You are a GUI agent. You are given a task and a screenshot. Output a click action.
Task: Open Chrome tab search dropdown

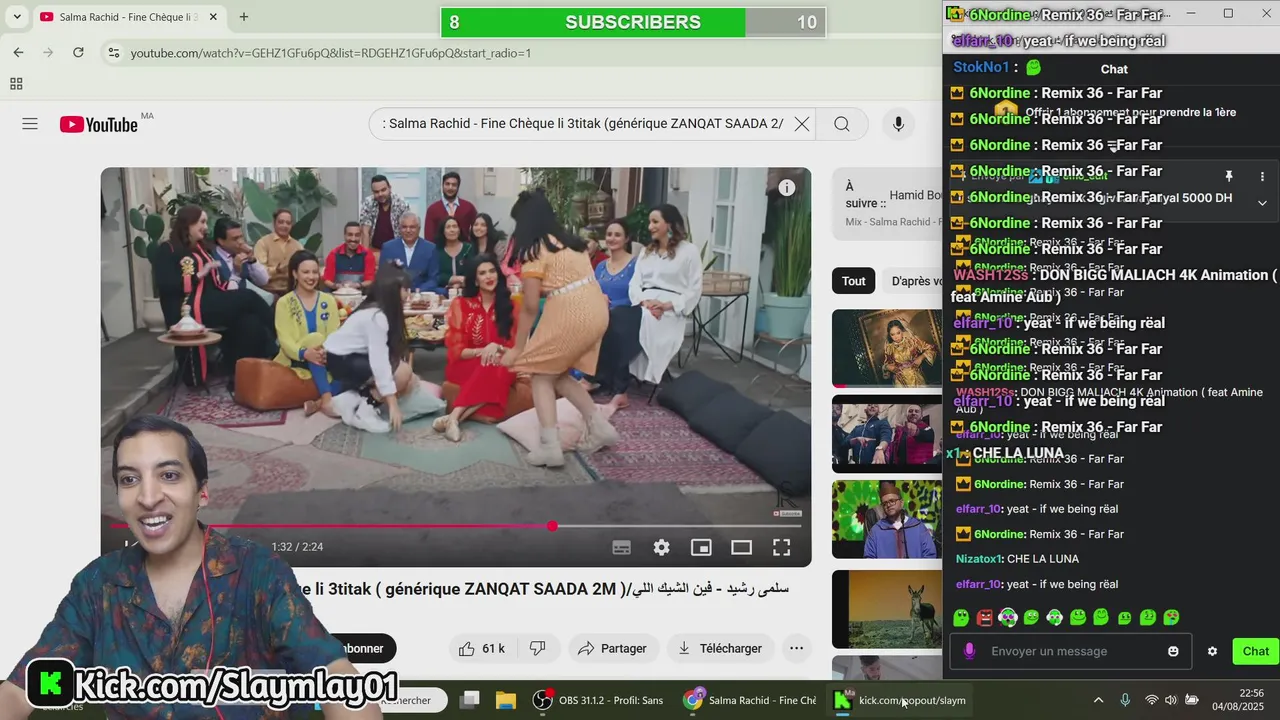[x=17, y=17]
